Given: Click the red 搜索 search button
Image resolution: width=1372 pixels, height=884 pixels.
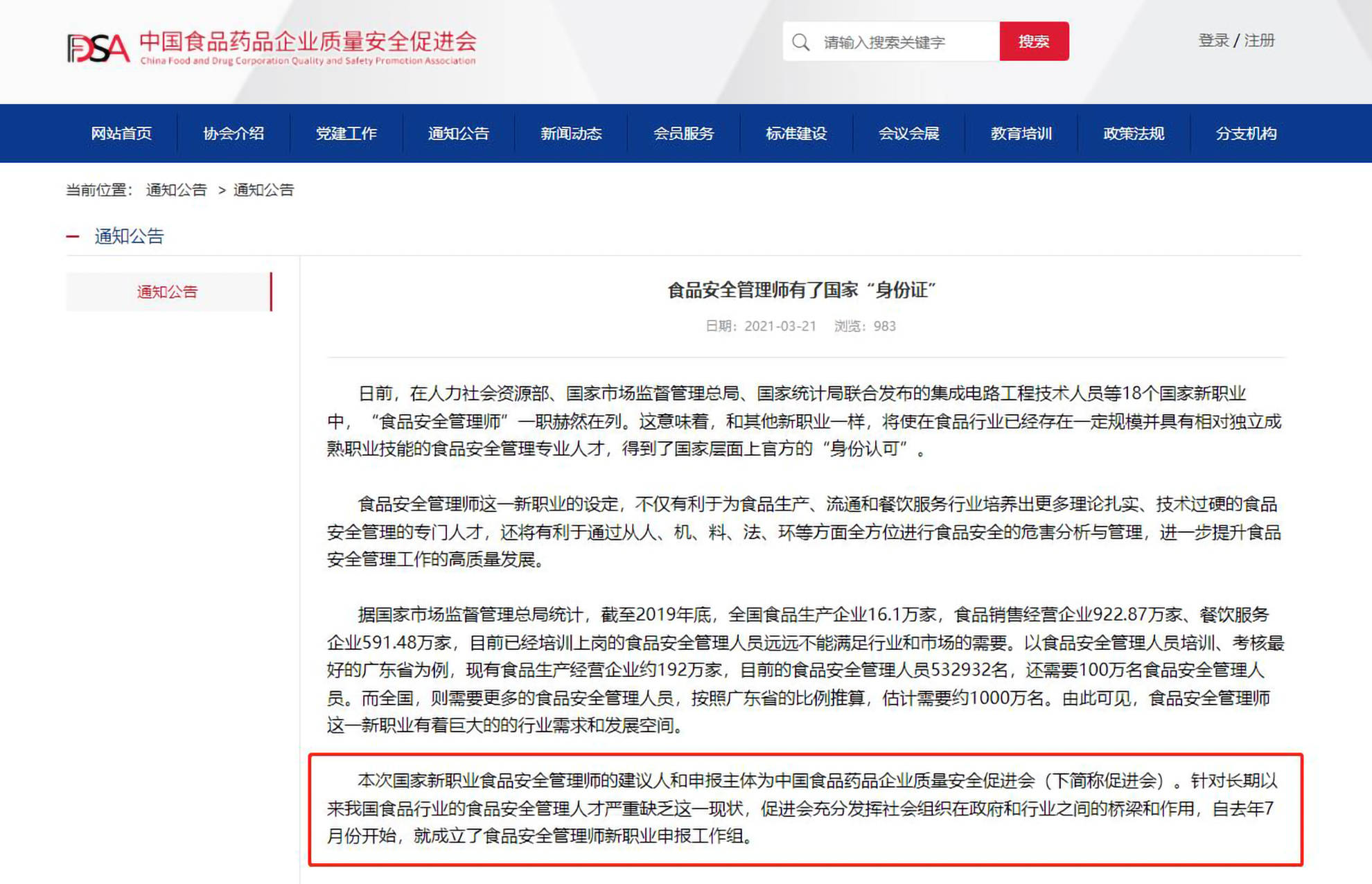Looking at the screenshot, I should point(1034,42).
